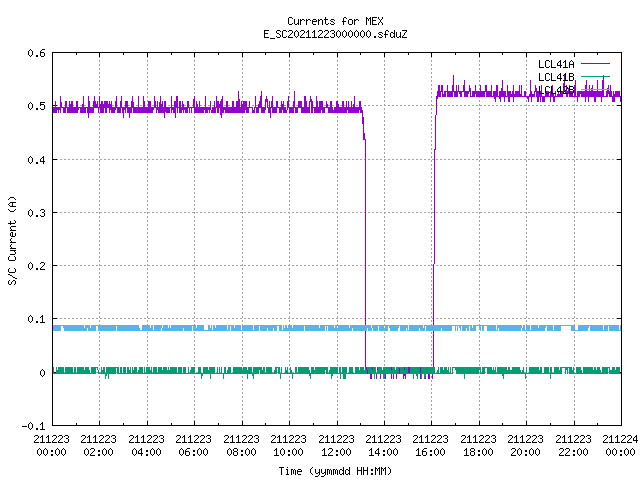Click the 0.6 y-axis tick value
Viewport: 640px width, 480px height.
coord(36,53)
